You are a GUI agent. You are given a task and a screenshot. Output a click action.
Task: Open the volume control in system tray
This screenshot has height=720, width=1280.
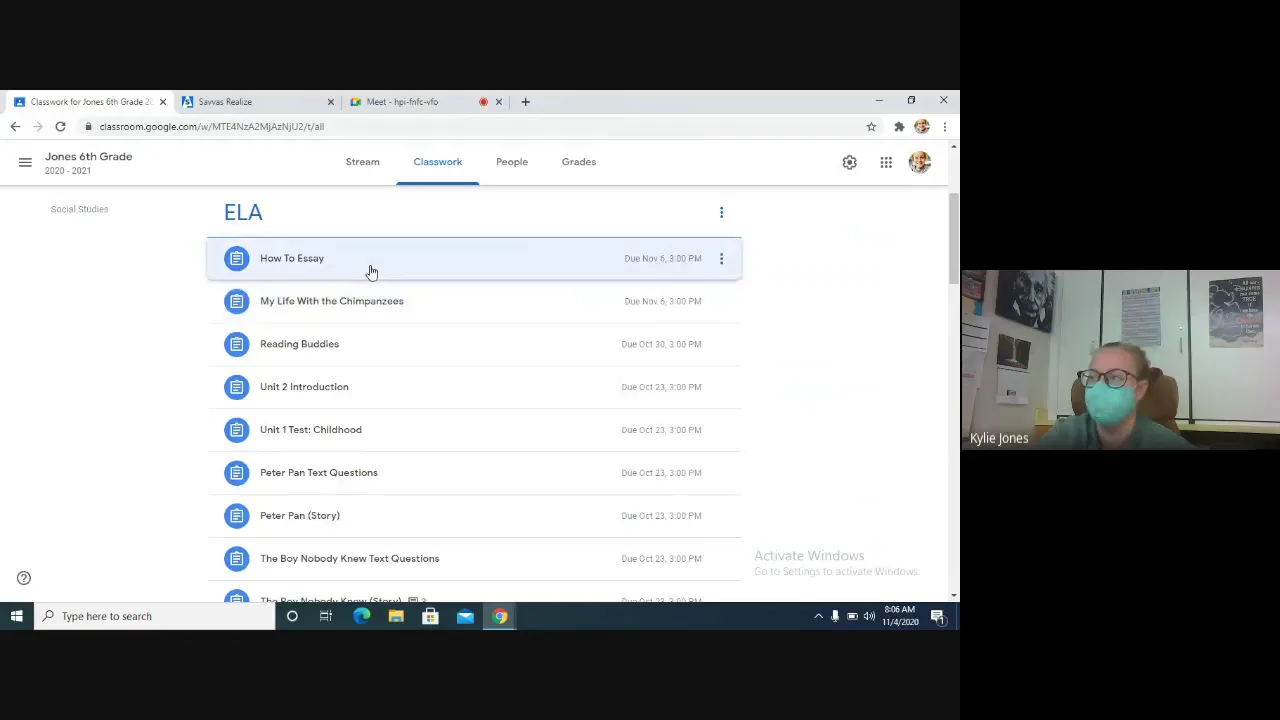pos(869,616)
